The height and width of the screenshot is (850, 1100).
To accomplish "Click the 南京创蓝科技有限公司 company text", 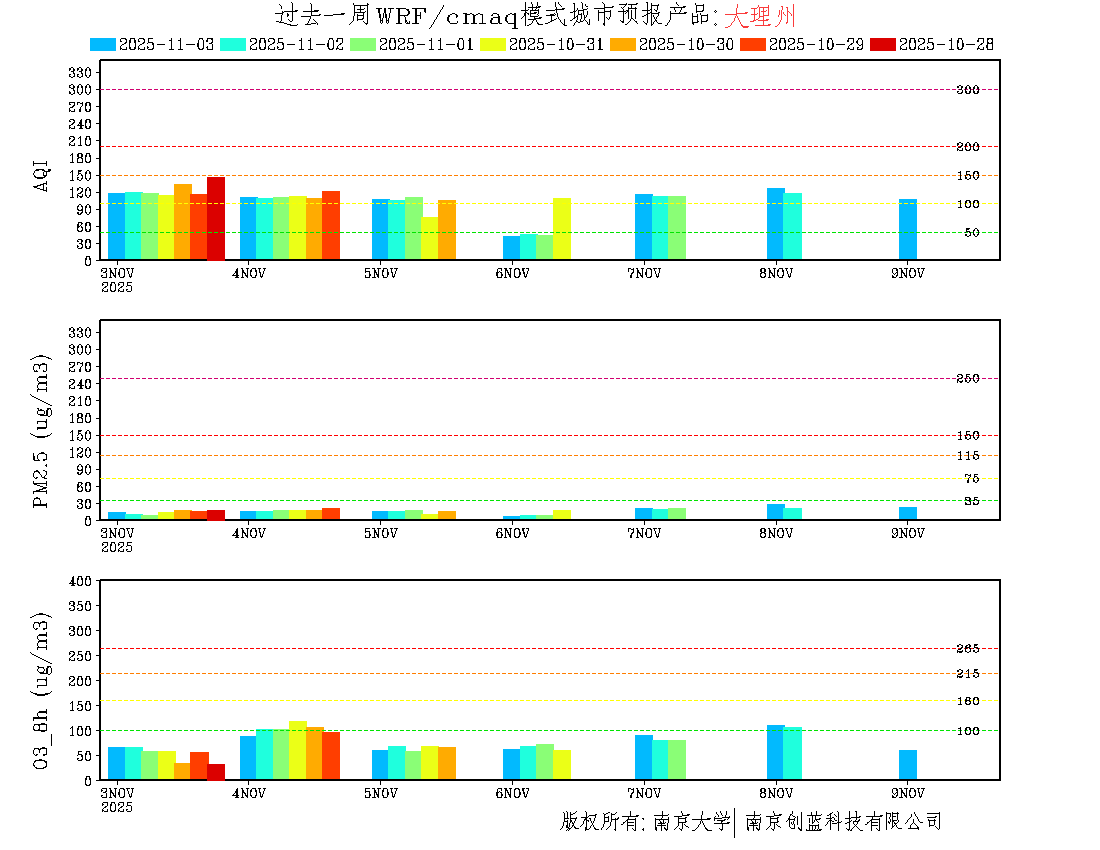I will click(x=843, y=822).
